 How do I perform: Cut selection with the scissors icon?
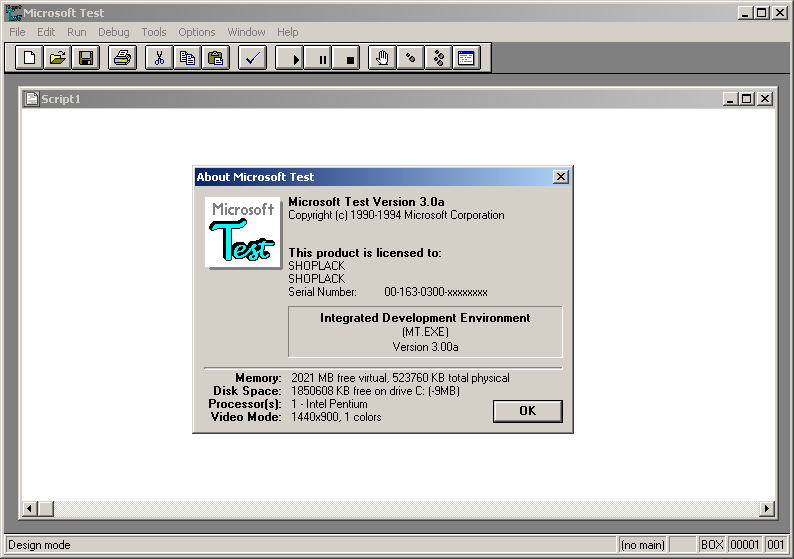(x=159, y=58)
